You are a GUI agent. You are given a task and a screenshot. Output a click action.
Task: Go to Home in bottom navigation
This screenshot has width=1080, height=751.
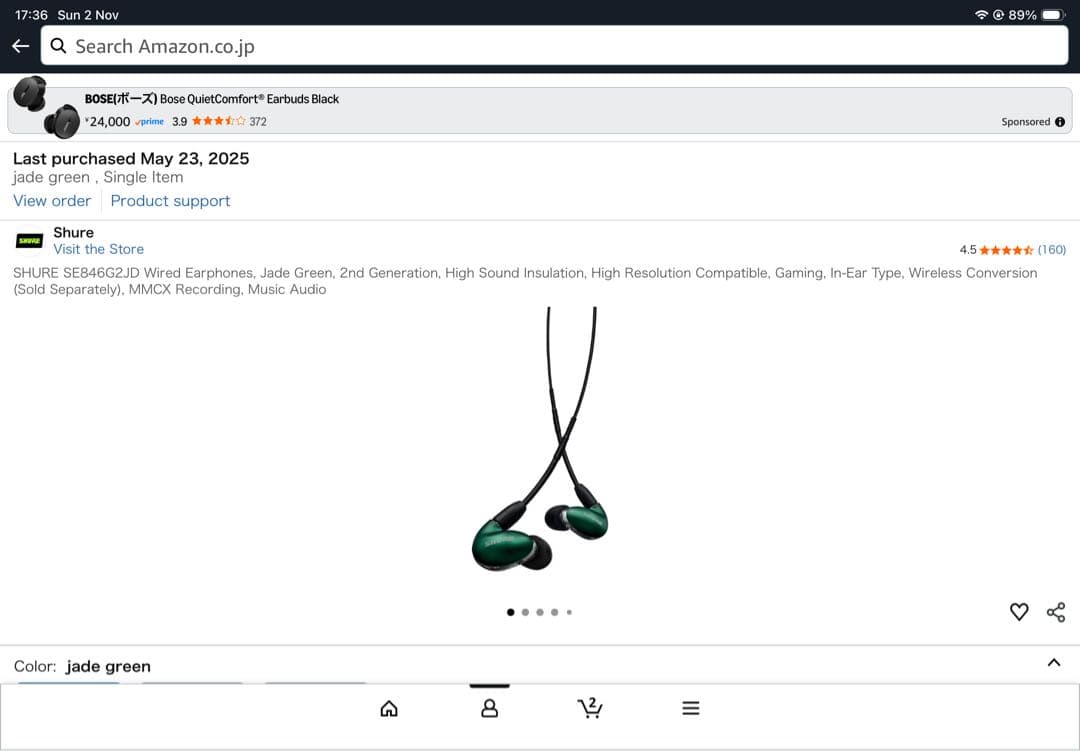[x=389, y=709]
